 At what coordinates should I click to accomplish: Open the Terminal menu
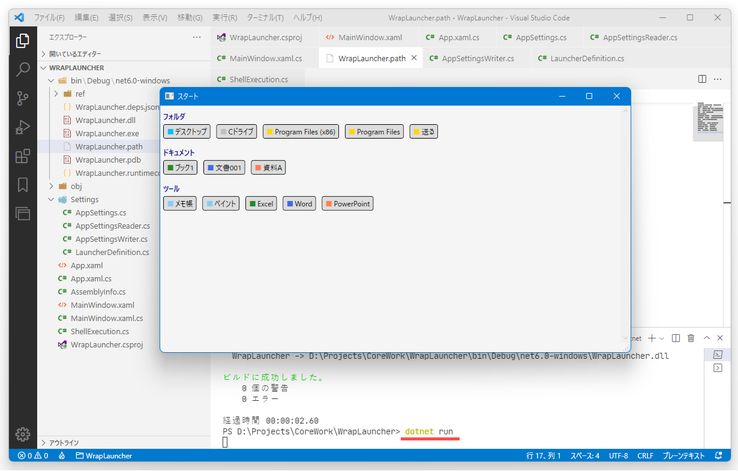265,17
